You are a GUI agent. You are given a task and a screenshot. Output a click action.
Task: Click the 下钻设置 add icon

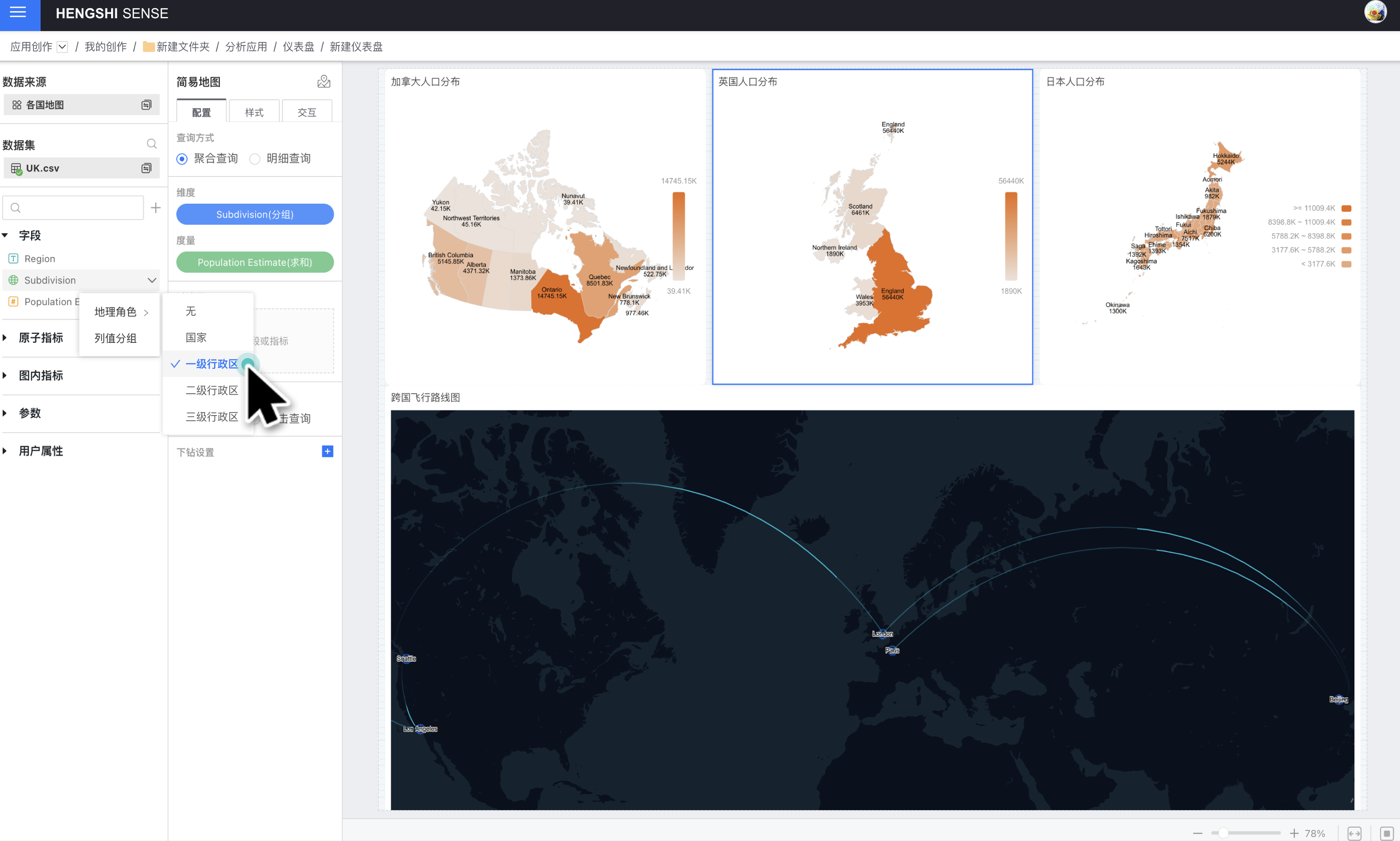(x=327, y=452)
